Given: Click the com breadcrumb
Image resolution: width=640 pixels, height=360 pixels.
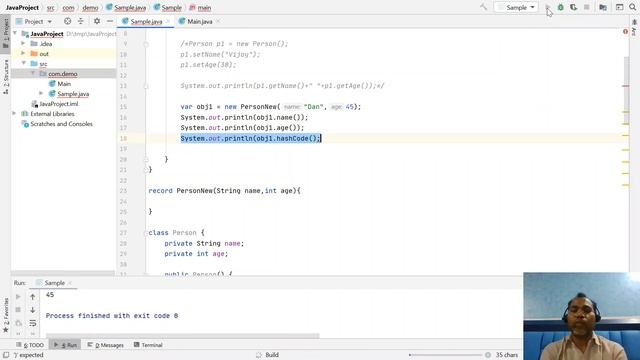Looking at the screenshot, I should click(68, 8).
